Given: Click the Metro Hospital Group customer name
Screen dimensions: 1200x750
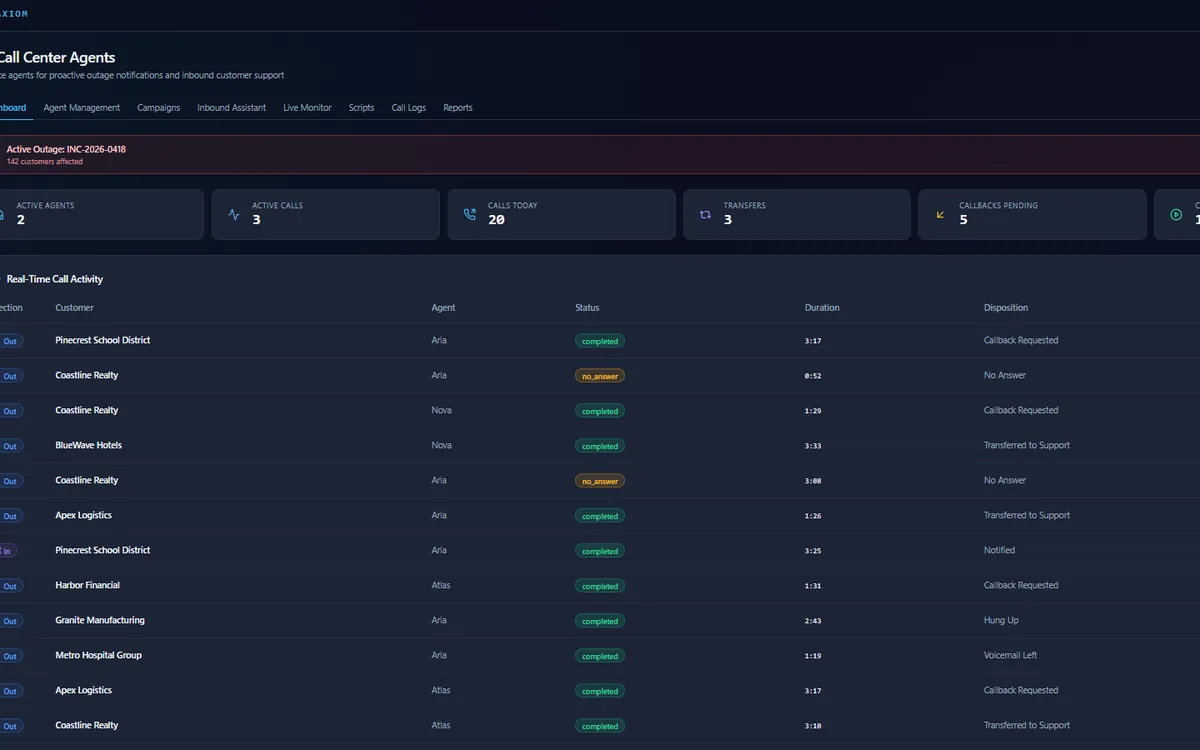Looking at the screenshot, I should click(99, 655).
